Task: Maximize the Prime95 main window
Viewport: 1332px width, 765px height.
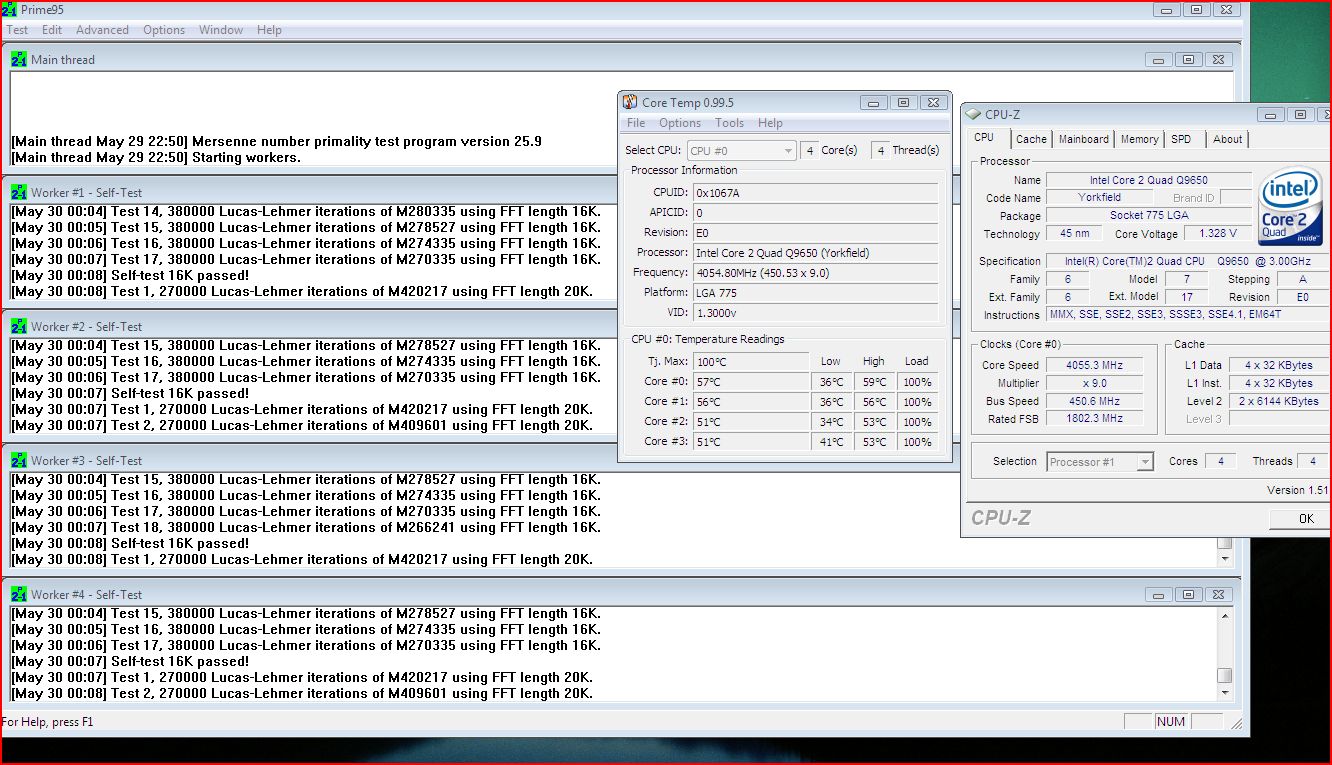Action: [x=1196, y=10]
